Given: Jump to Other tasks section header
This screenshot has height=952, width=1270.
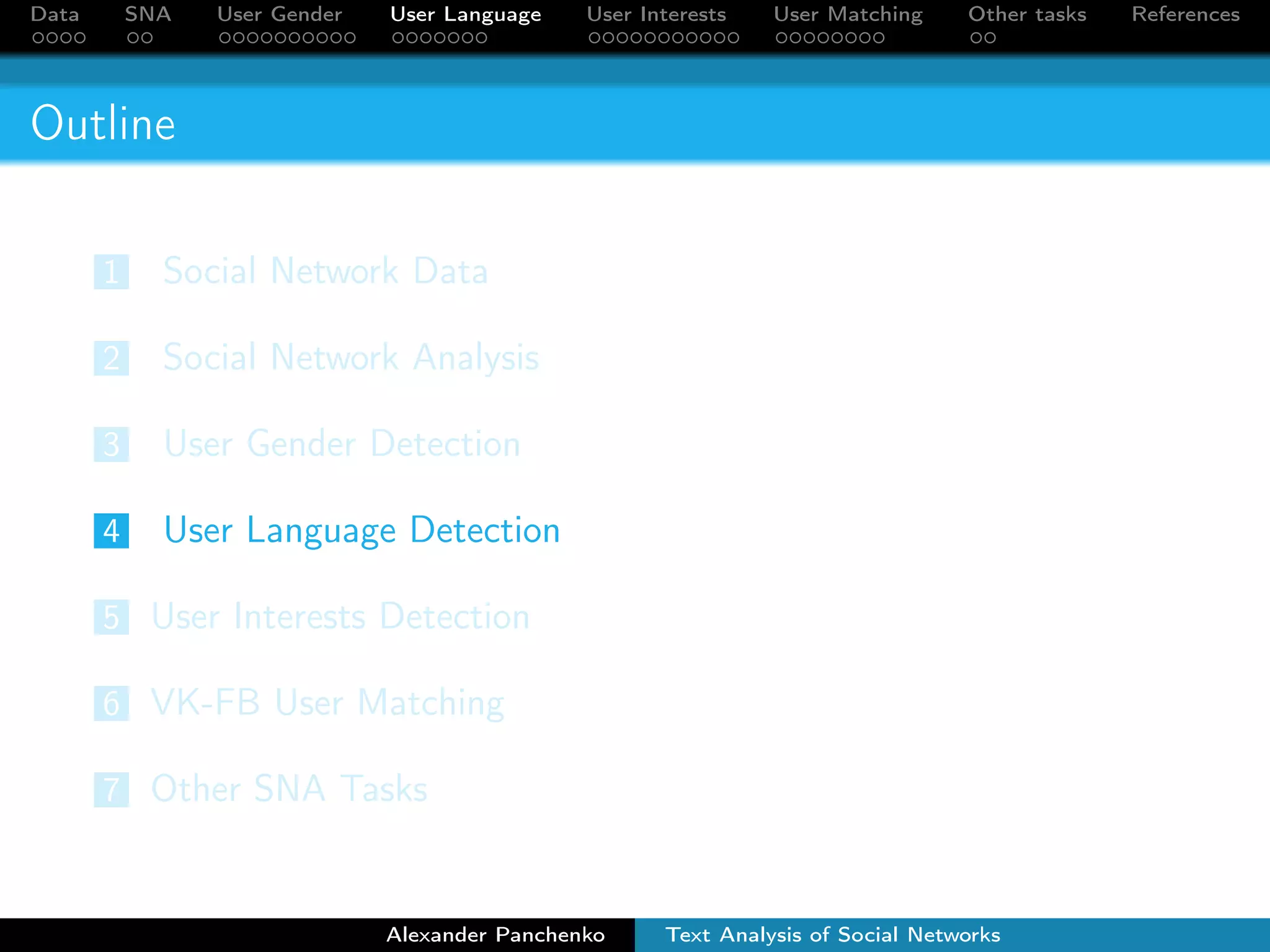Looking at the screenshot, I should point(1027,14).
